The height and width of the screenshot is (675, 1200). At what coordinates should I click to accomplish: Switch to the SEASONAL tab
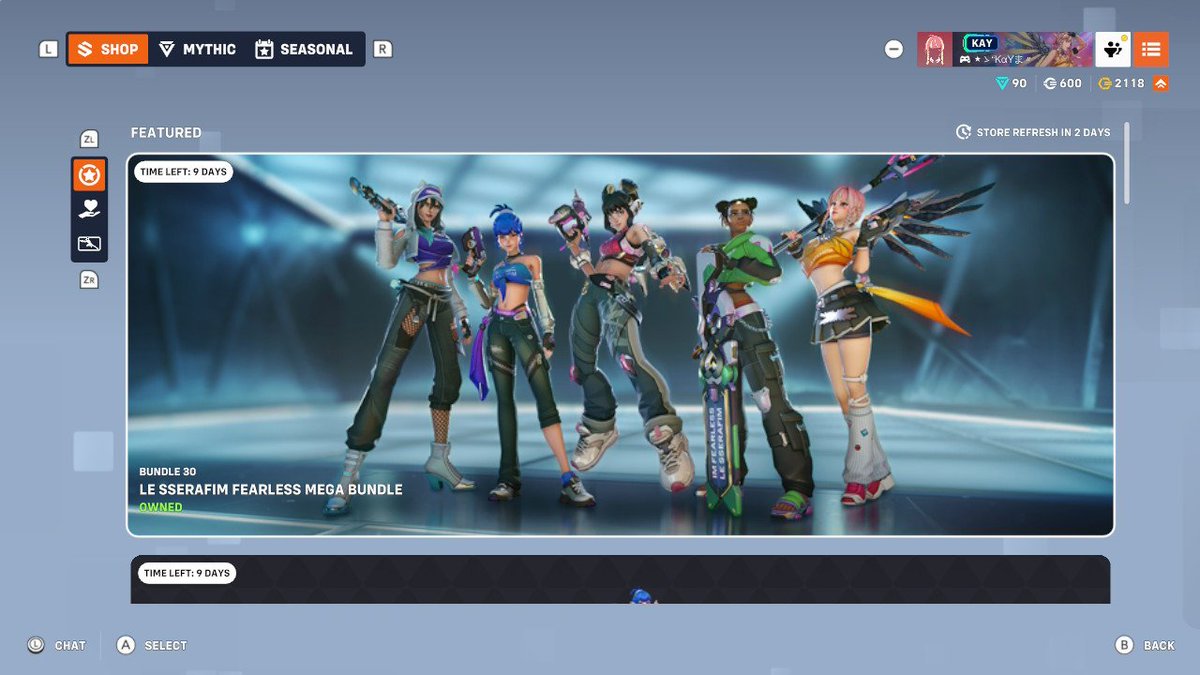click(304, 49)
